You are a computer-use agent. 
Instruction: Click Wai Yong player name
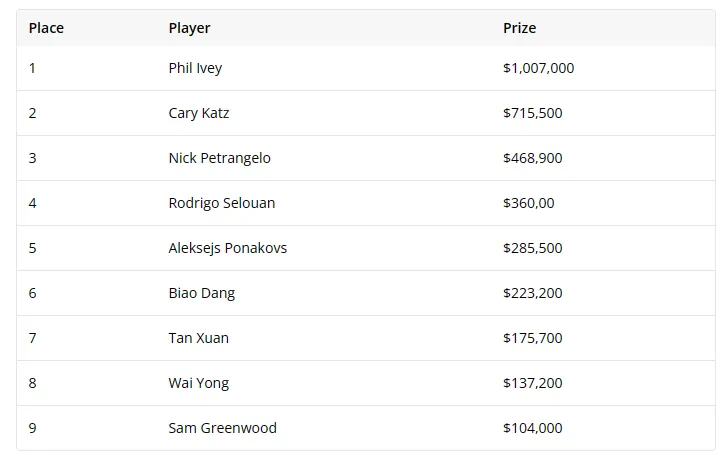point(198,383)
